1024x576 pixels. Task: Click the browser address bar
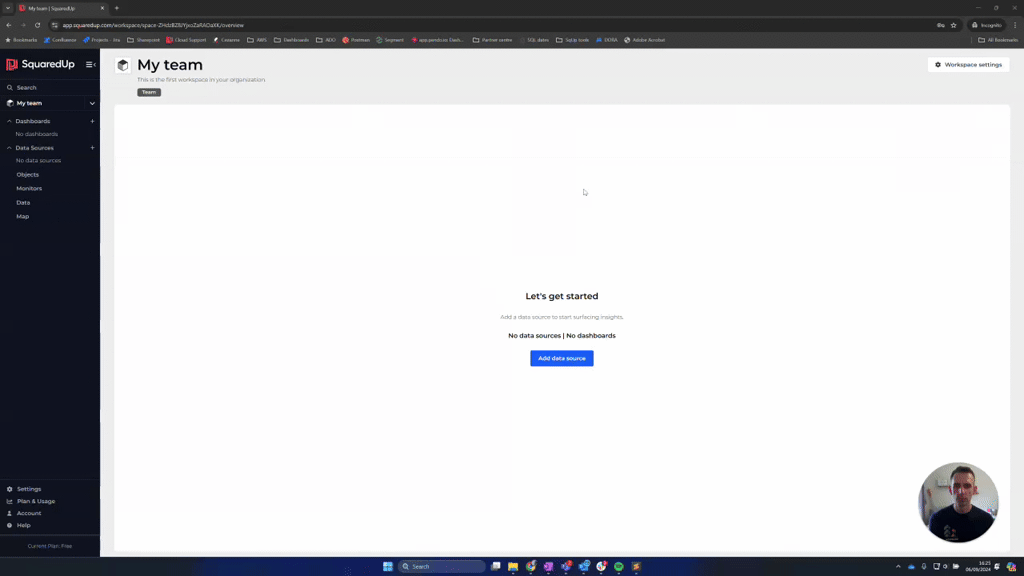pyautogui.click(x=490, y=25)
